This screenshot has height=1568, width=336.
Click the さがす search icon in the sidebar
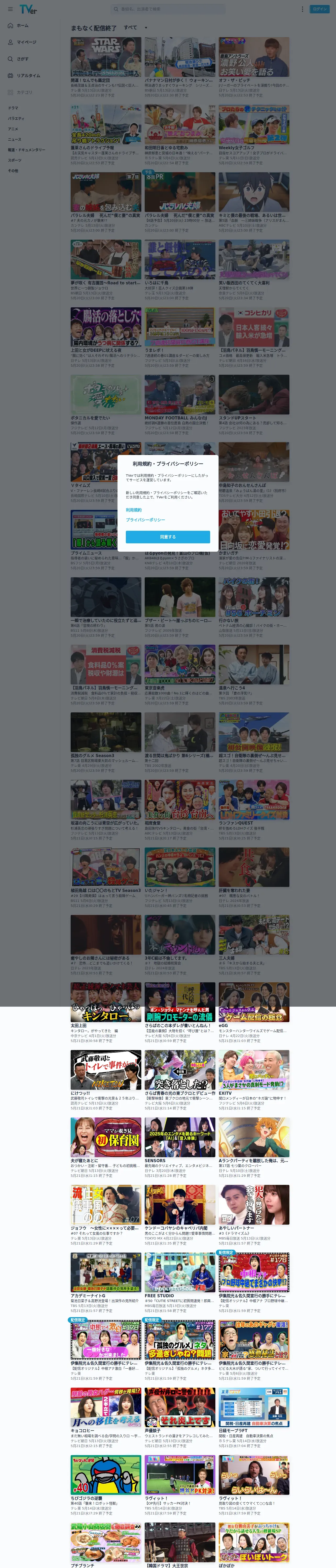point(10,59)
